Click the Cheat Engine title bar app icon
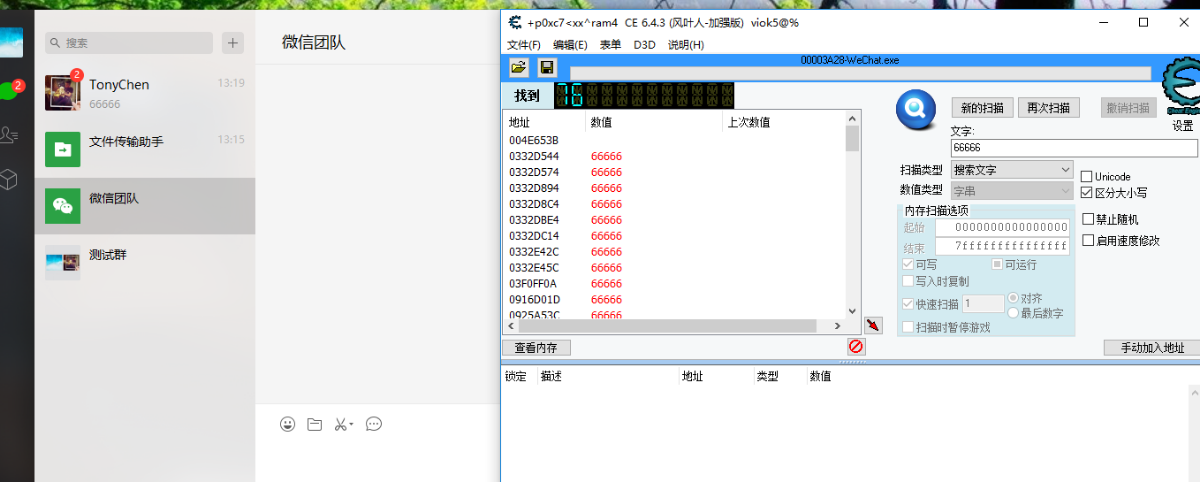Screen dimensions: 1200x482 514,22
